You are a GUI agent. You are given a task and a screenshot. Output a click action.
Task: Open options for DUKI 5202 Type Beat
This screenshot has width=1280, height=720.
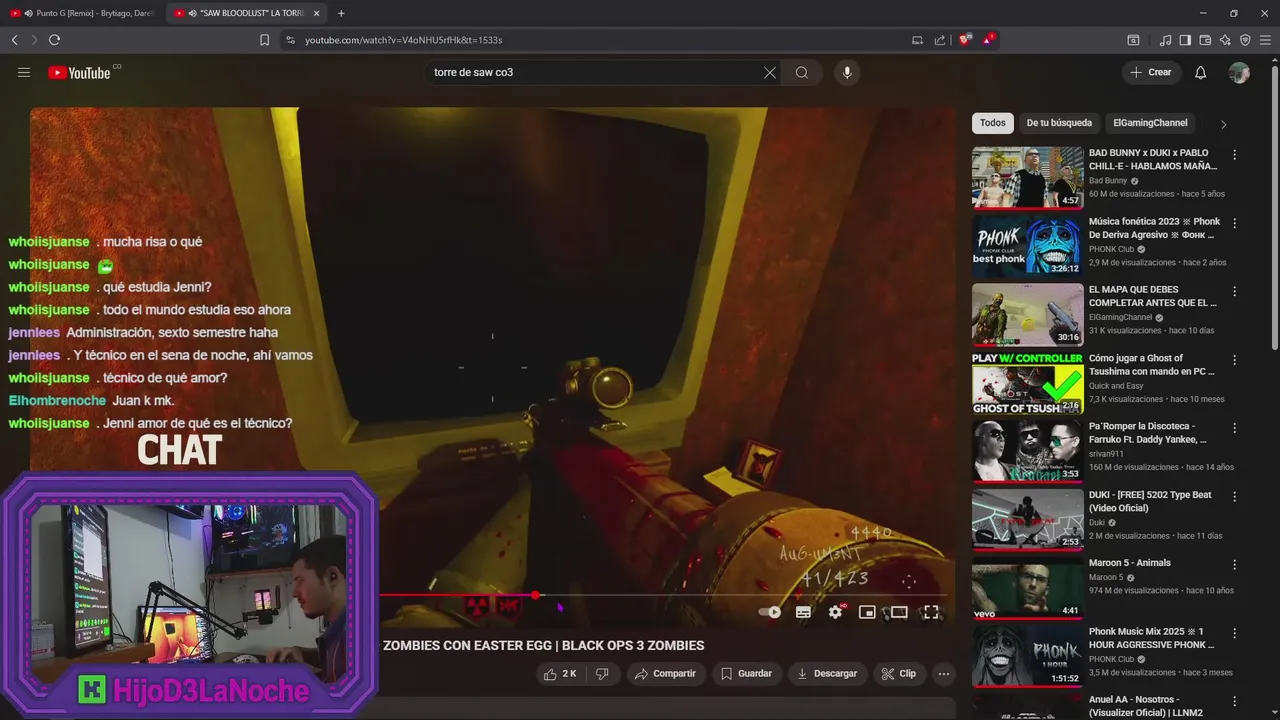click(1235, 496)
